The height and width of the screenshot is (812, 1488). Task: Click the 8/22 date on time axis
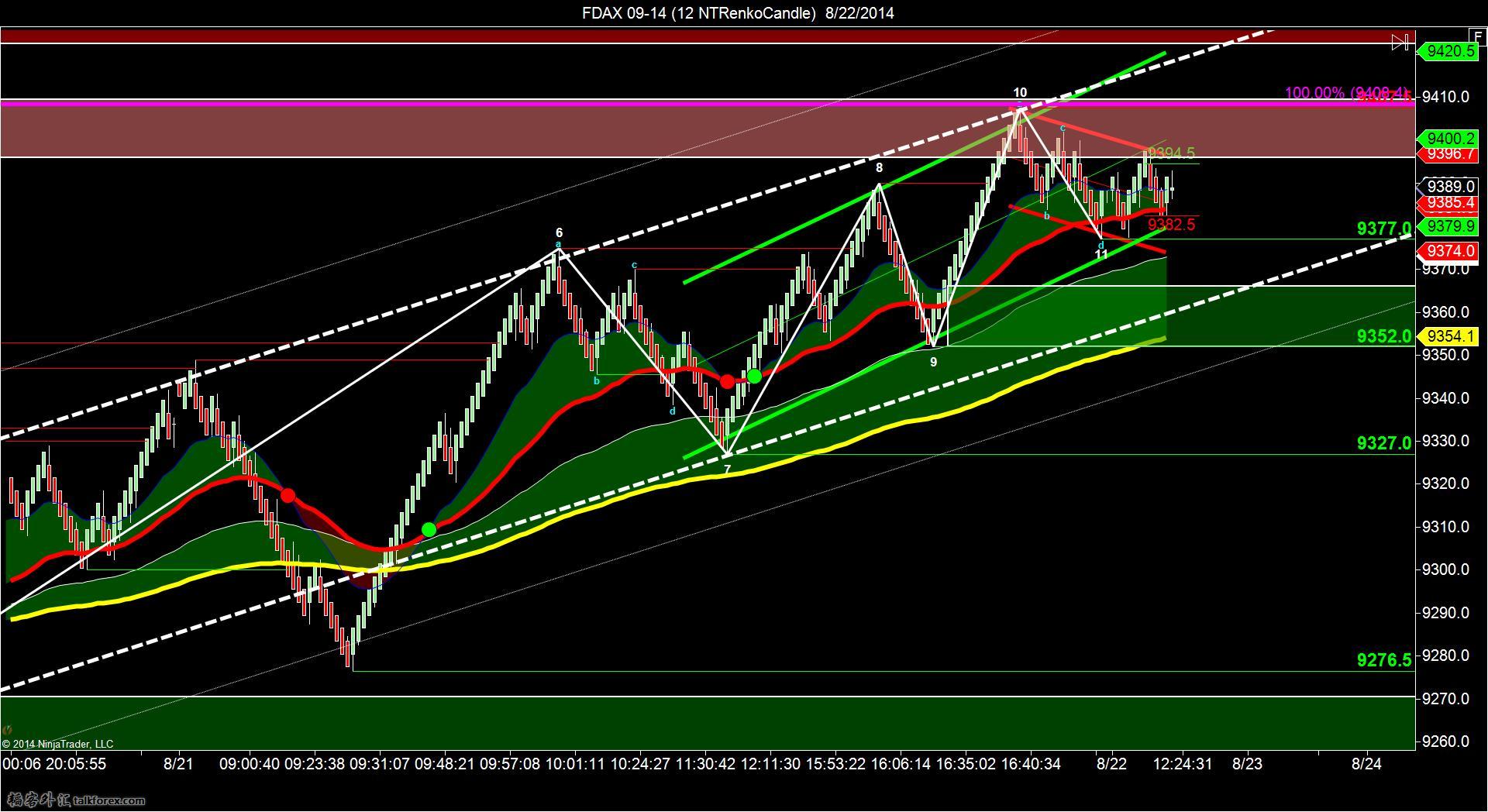click(x=1112, y=764)
